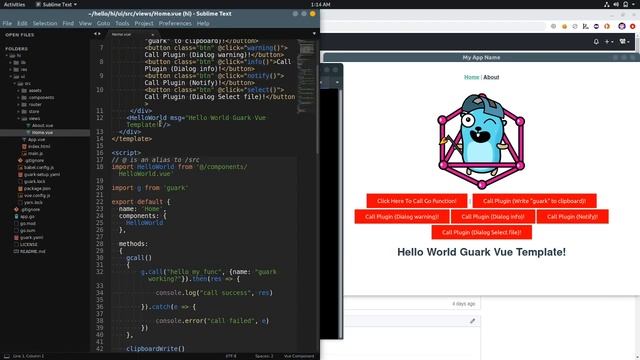Viewport: 640px width, 360px height.
Task: Click the App.vue file icon
Action: (x=24, y=140)
